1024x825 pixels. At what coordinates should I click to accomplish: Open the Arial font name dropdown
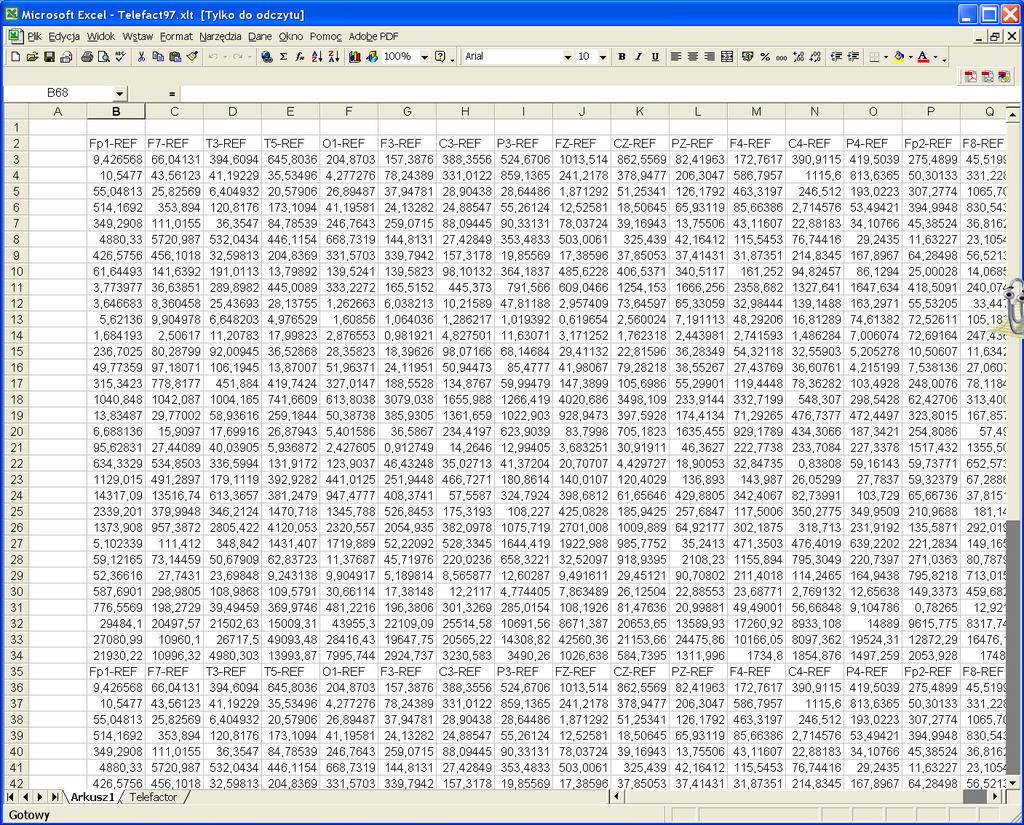[x=568, y=57]
